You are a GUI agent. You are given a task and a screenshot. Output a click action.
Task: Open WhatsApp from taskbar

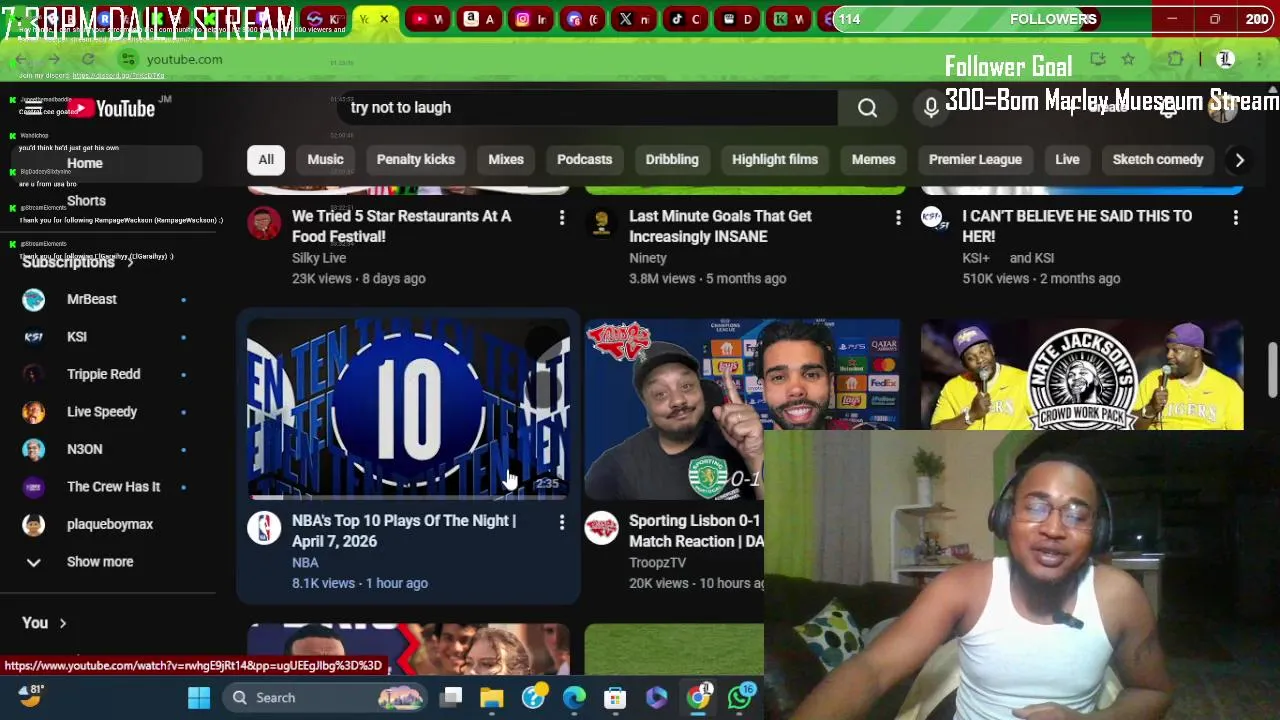coord(740,697)
